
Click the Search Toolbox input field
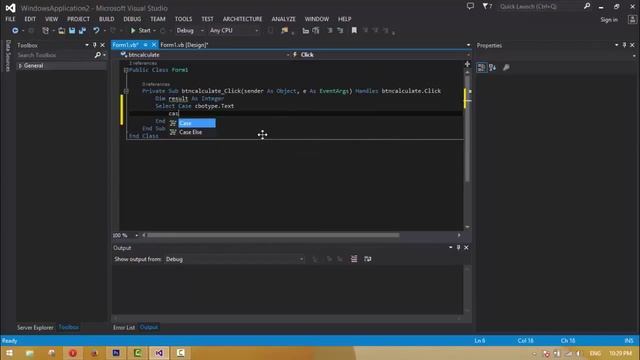55,55
